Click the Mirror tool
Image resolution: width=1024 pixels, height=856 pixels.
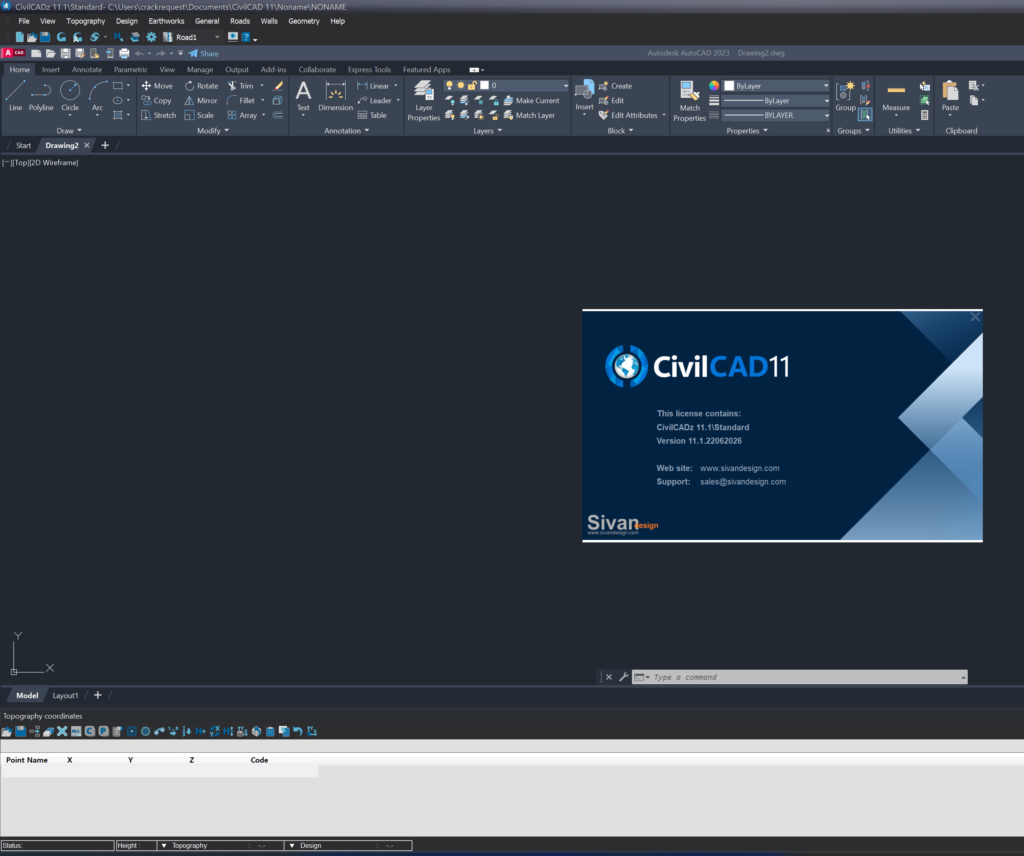(200, 101)
